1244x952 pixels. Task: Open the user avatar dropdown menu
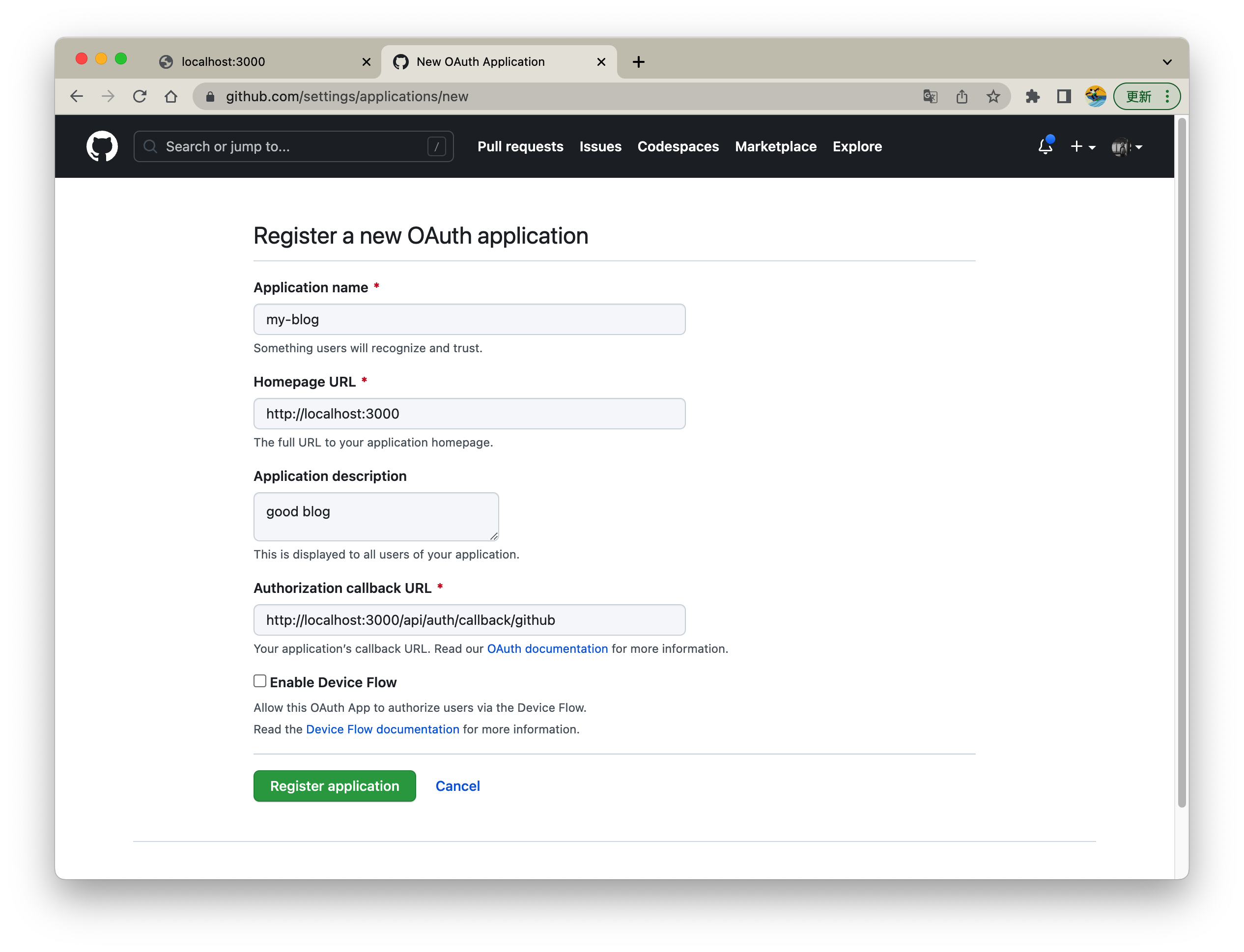[1127, 147]
